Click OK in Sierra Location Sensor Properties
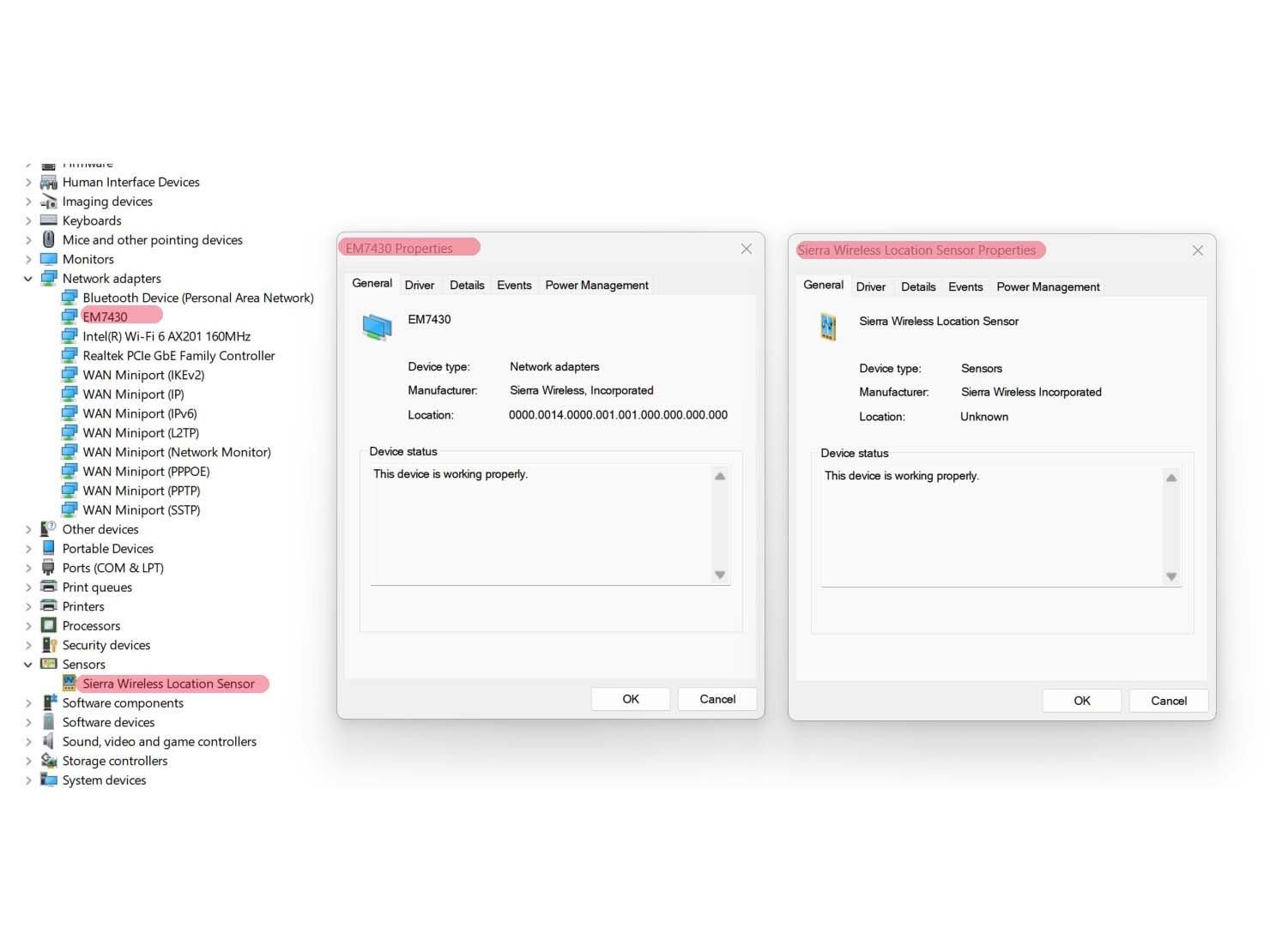Image resolution: width=1270 pixels, height=952 pixels. click(1082, 701)
